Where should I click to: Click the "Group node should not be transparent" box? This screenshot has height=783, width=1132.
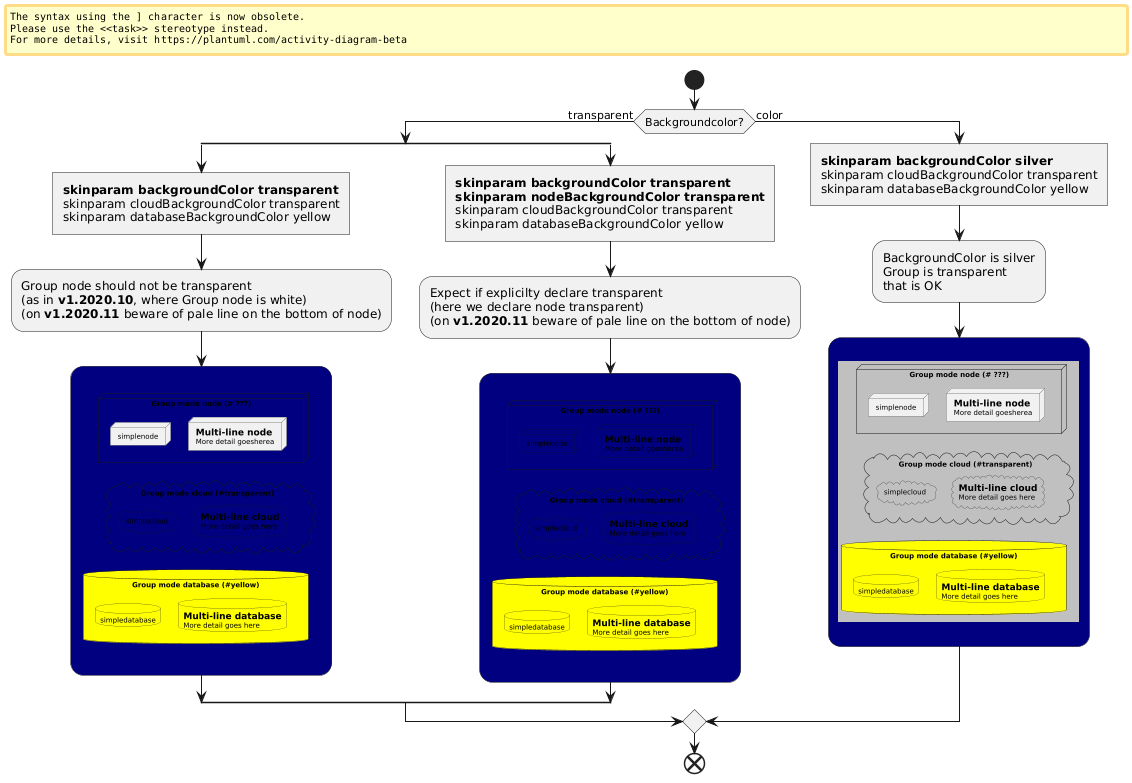[x=201, y=300]
